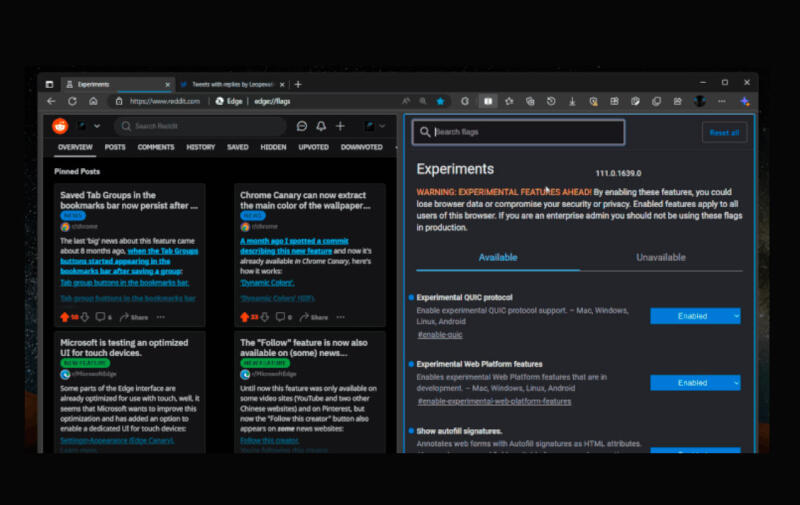Open more options on the Saved Tab Groups post
The width and height of the screenshot is (800, 505).
pos(161,317)
